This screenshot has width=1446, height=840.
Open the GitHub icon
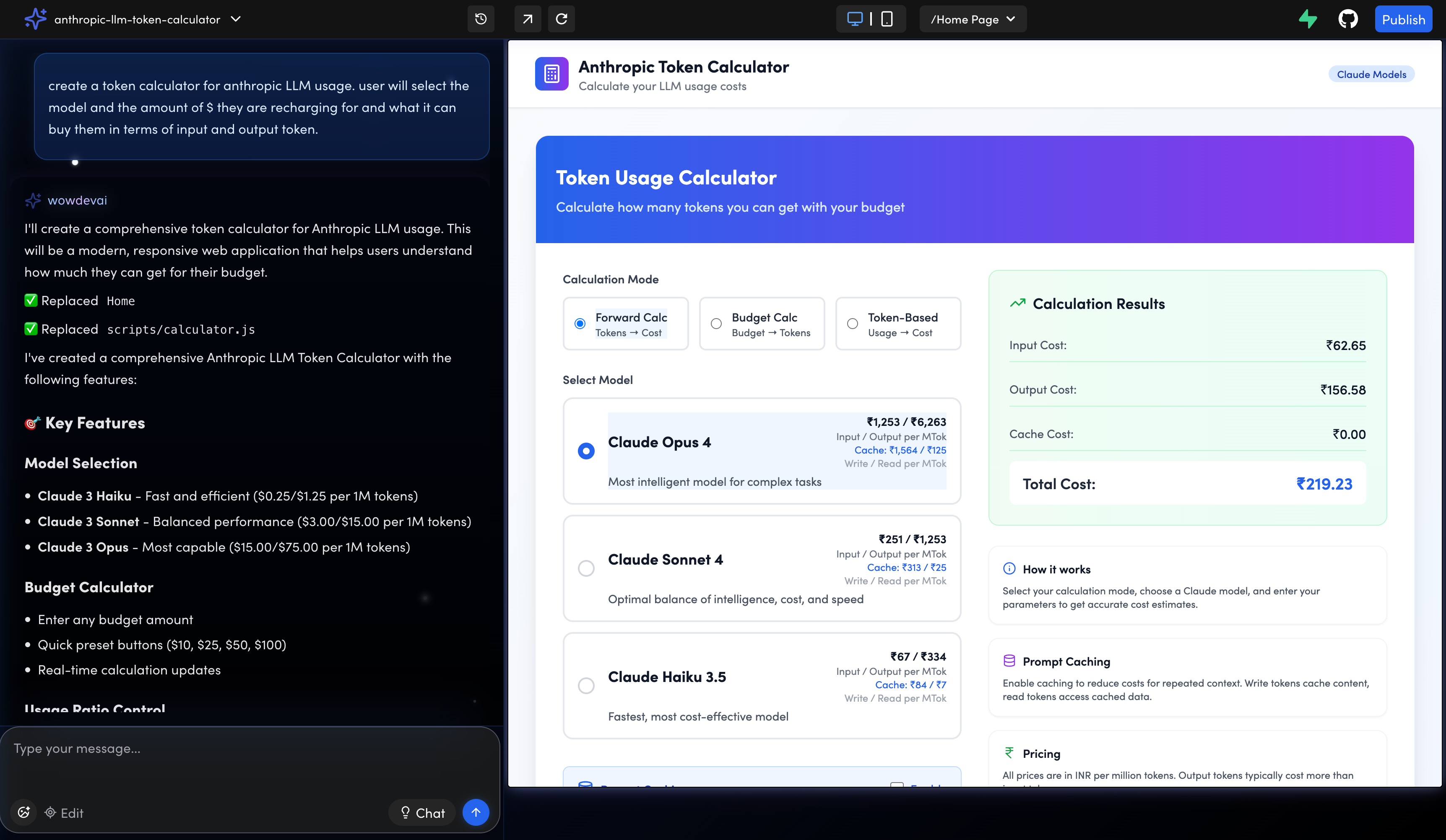1348,19
